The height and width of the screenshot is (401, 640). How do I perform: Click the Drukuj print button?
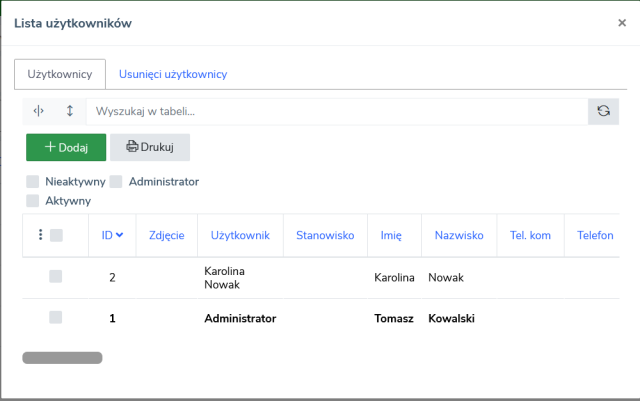click(150, 147)
